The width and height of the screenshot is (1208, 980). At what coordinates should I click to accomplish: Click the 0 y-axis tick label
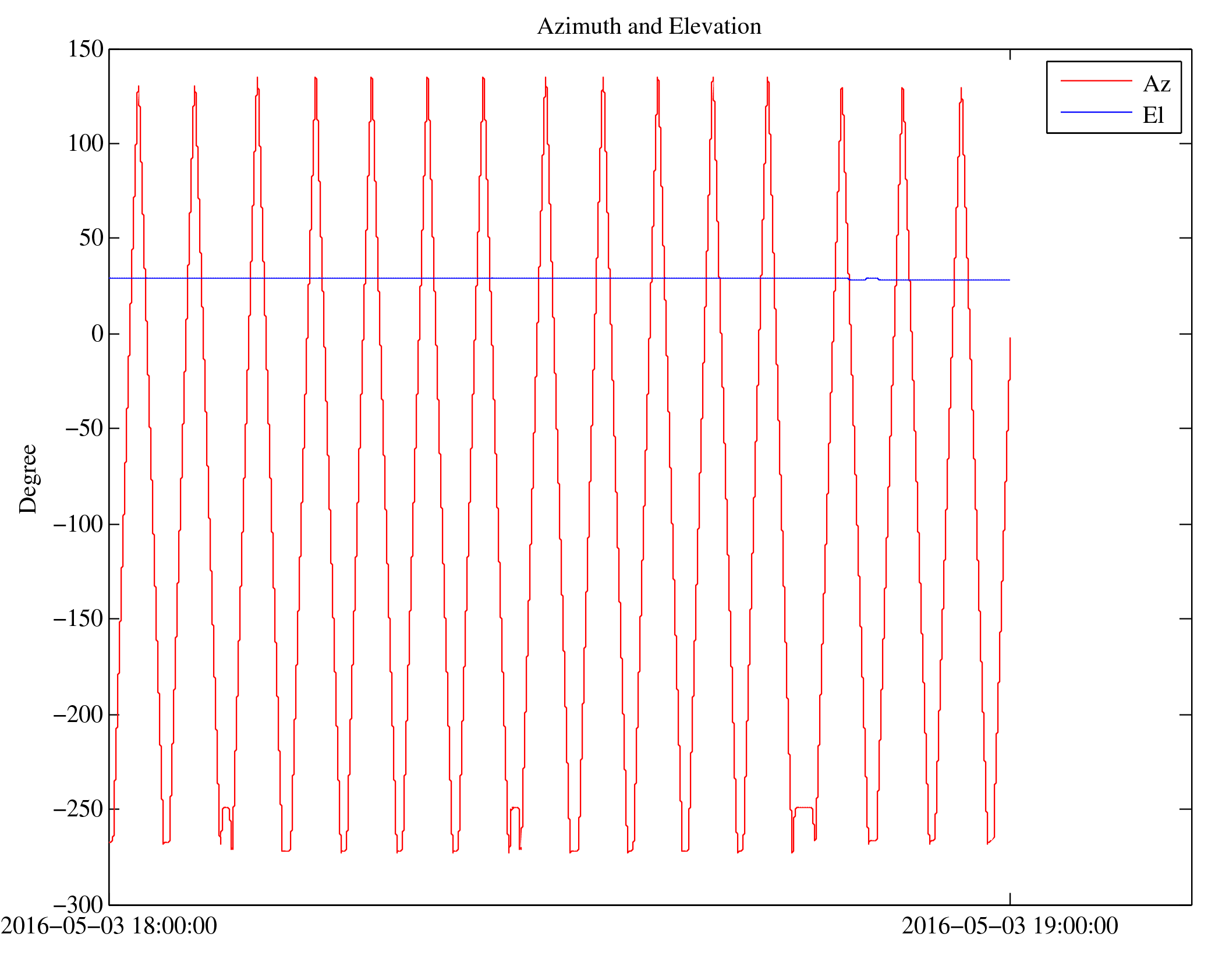point(97,334)
